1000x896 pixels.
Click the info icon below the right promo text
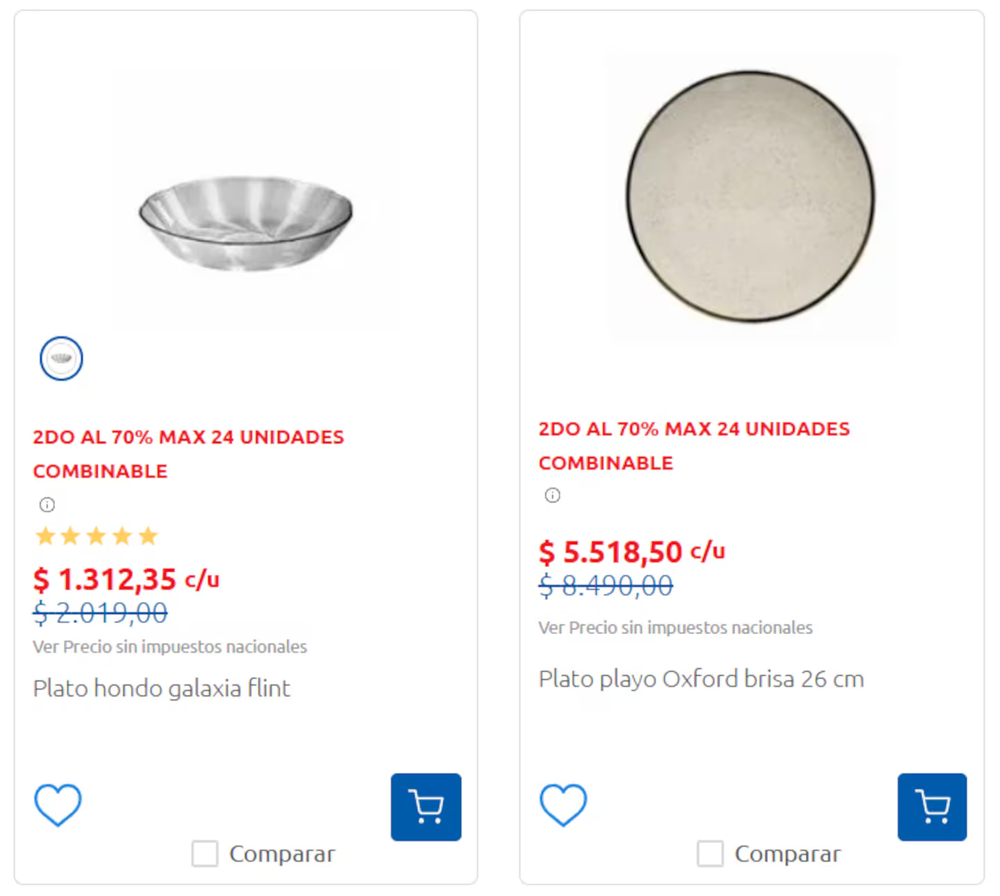click(x=551, y=495)
